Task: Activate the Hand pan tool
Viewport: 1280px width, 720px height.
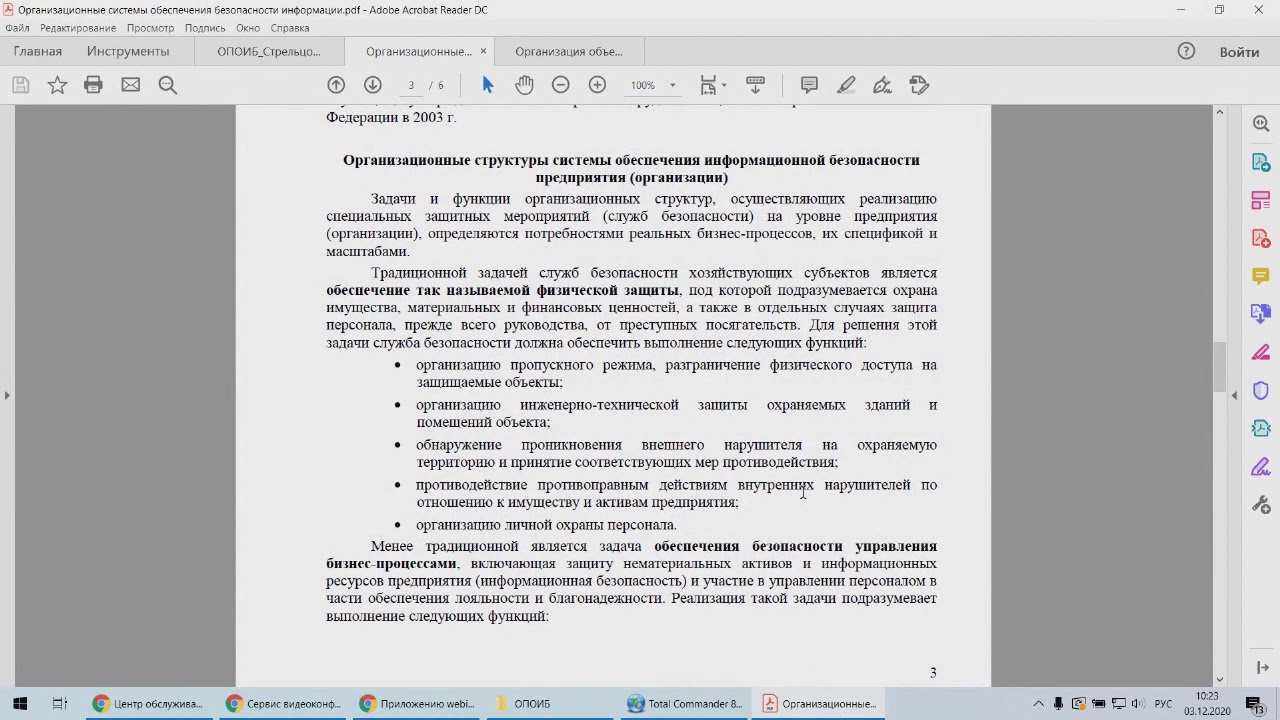Action: (x=524, y=85)
